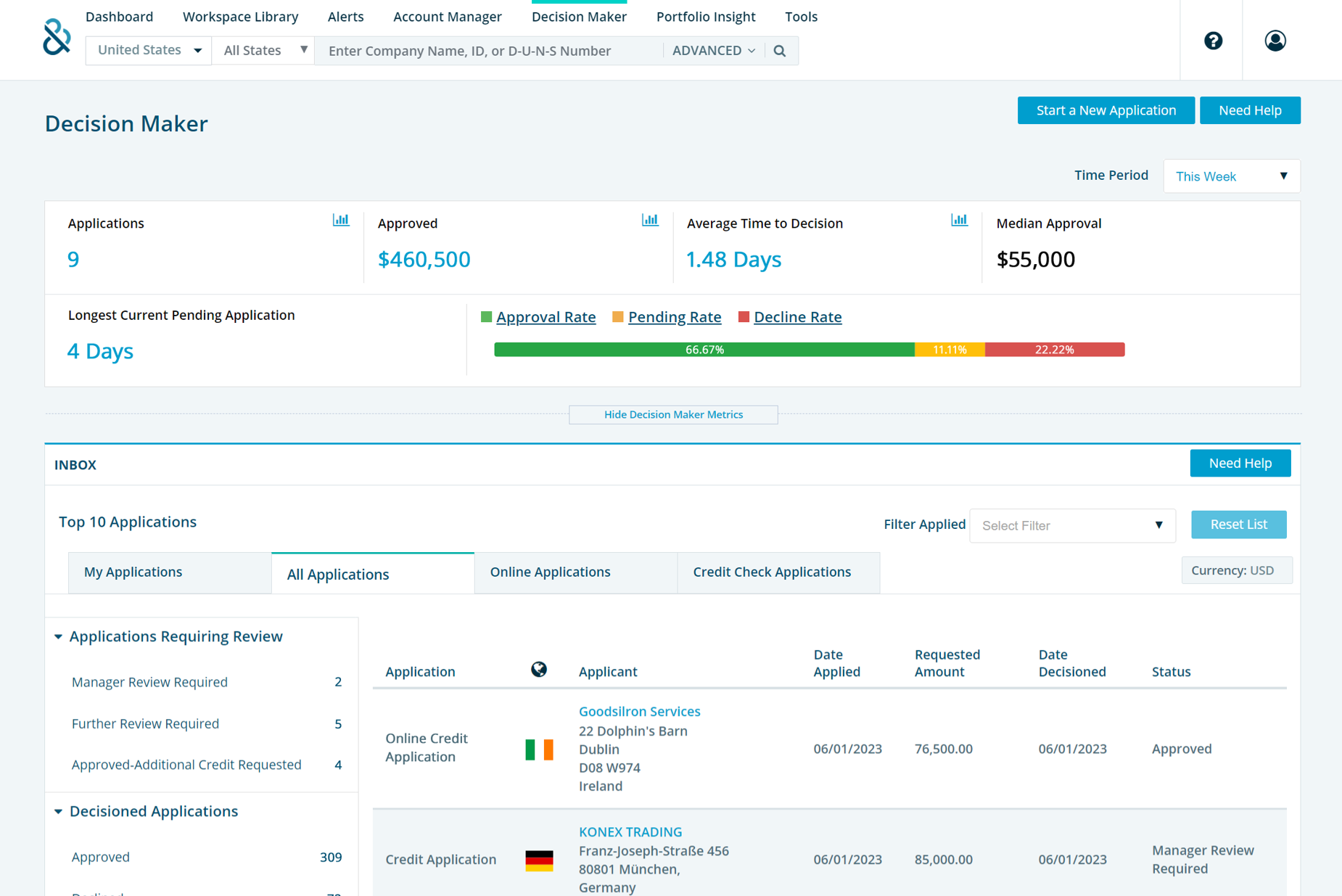
Task: Open the Applications chart icon
Action: click(341, 220)
